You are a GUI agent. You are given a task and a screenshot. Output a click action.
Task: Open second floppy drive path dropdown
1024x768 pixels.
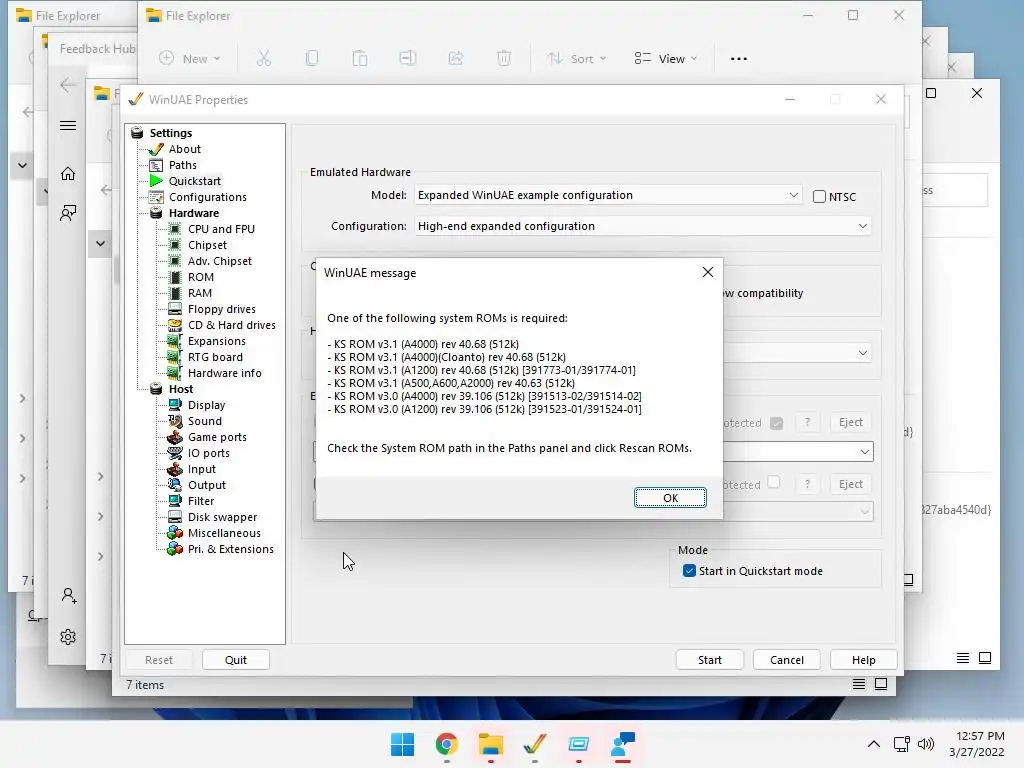[864, 511]
